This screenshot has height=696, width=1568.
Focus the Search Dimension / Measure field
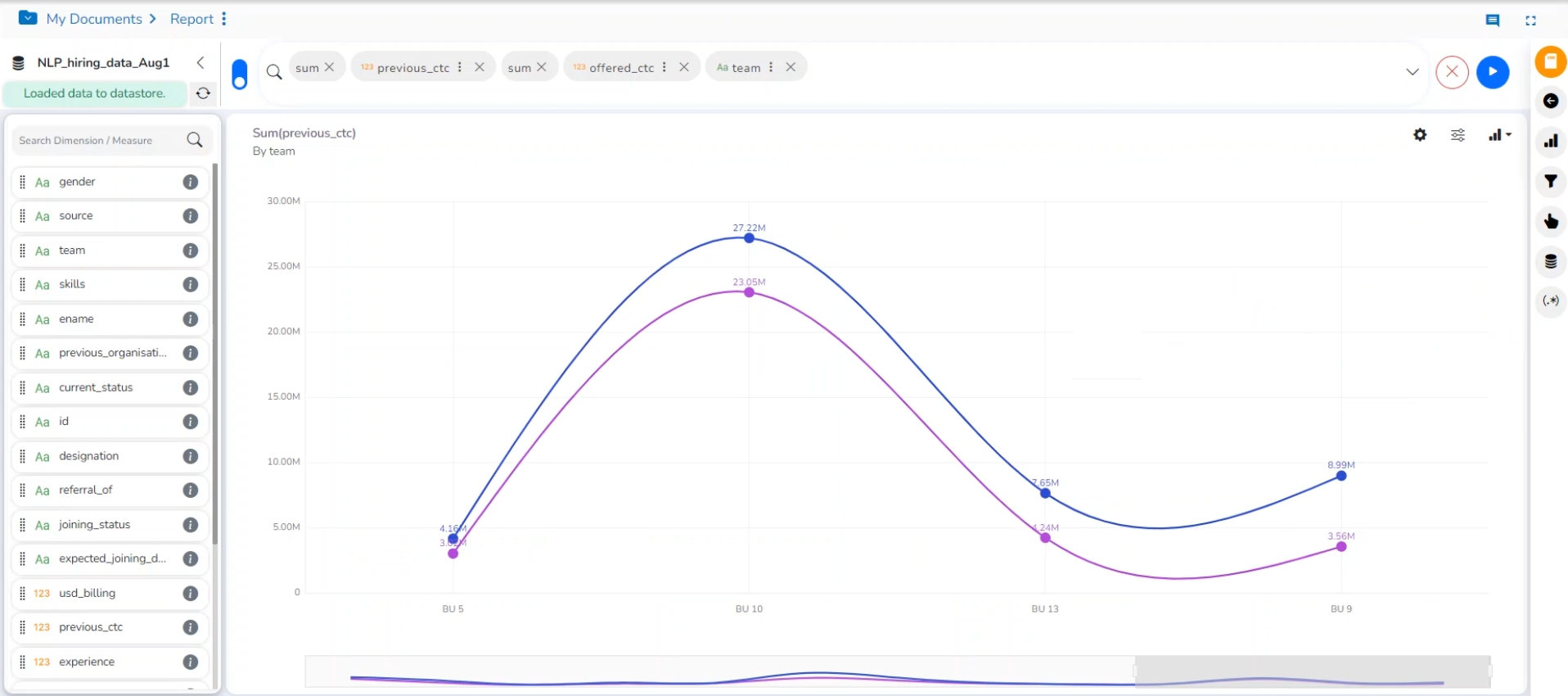point(111,140)
